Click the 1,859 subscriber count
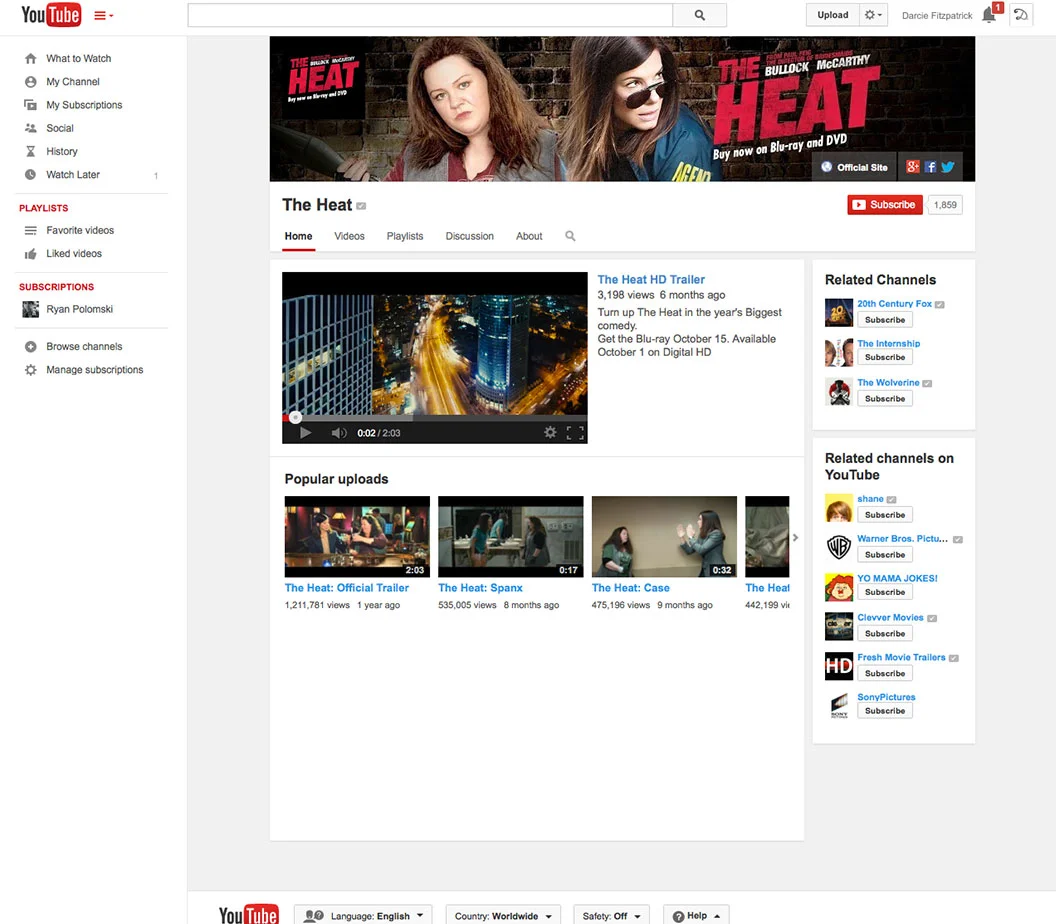Screen dimensions: 1056x924 coord(945,205)
